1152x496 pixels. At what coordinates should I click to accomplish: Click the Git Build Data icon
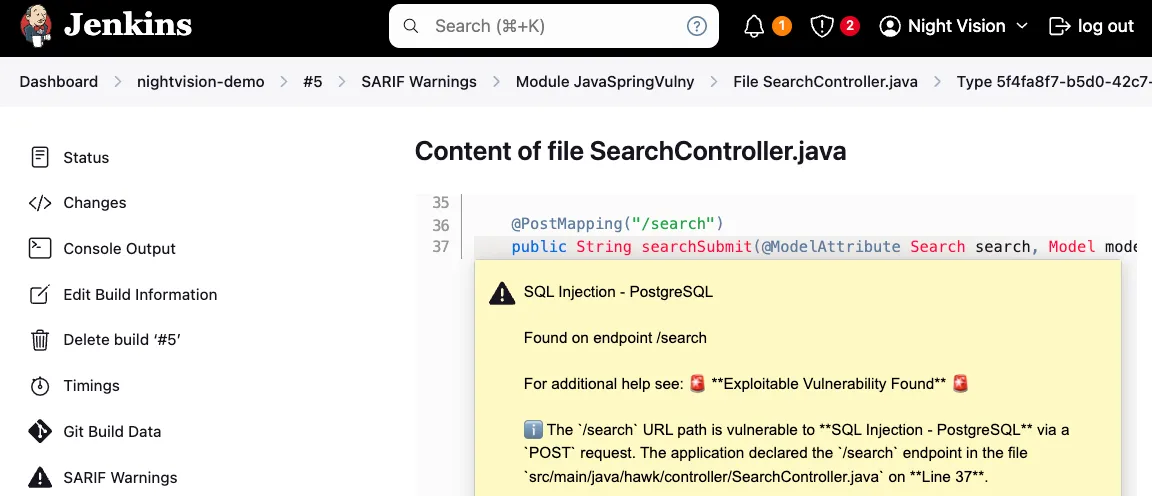coord(40,431)
